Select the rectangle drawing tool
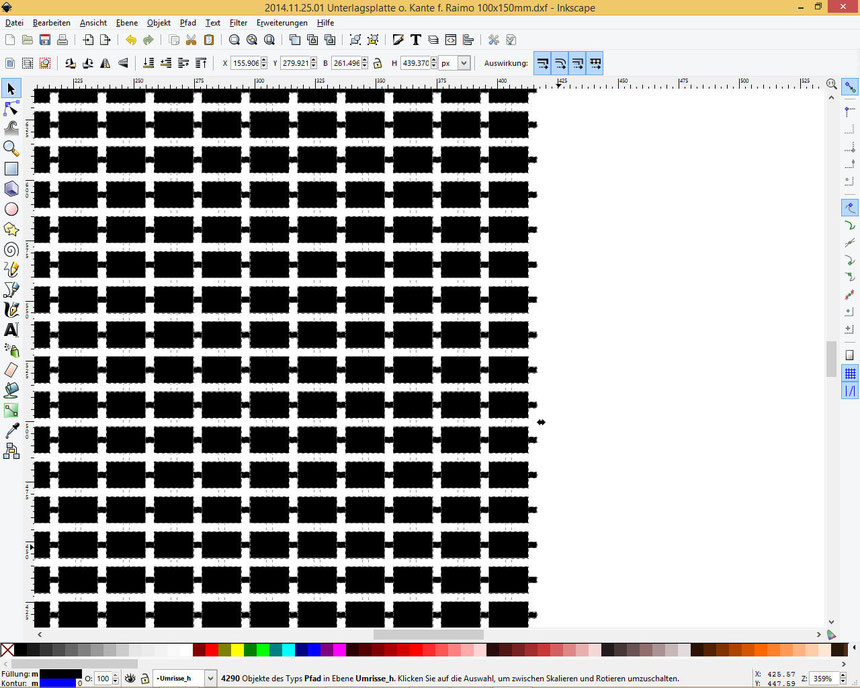860x688 pixels. 11,168
